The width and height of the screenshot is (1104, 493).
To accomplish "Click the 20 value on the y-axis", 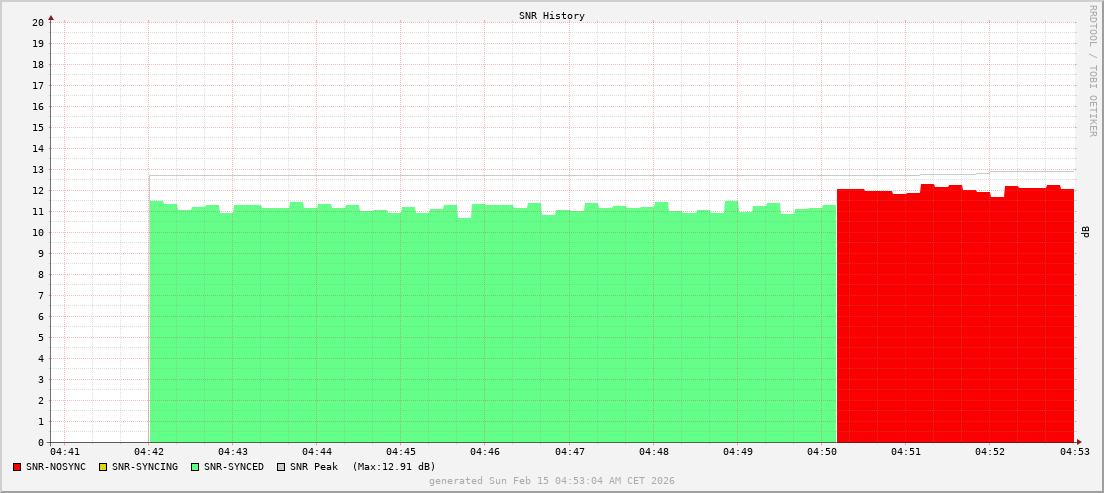I will [37, 22].
